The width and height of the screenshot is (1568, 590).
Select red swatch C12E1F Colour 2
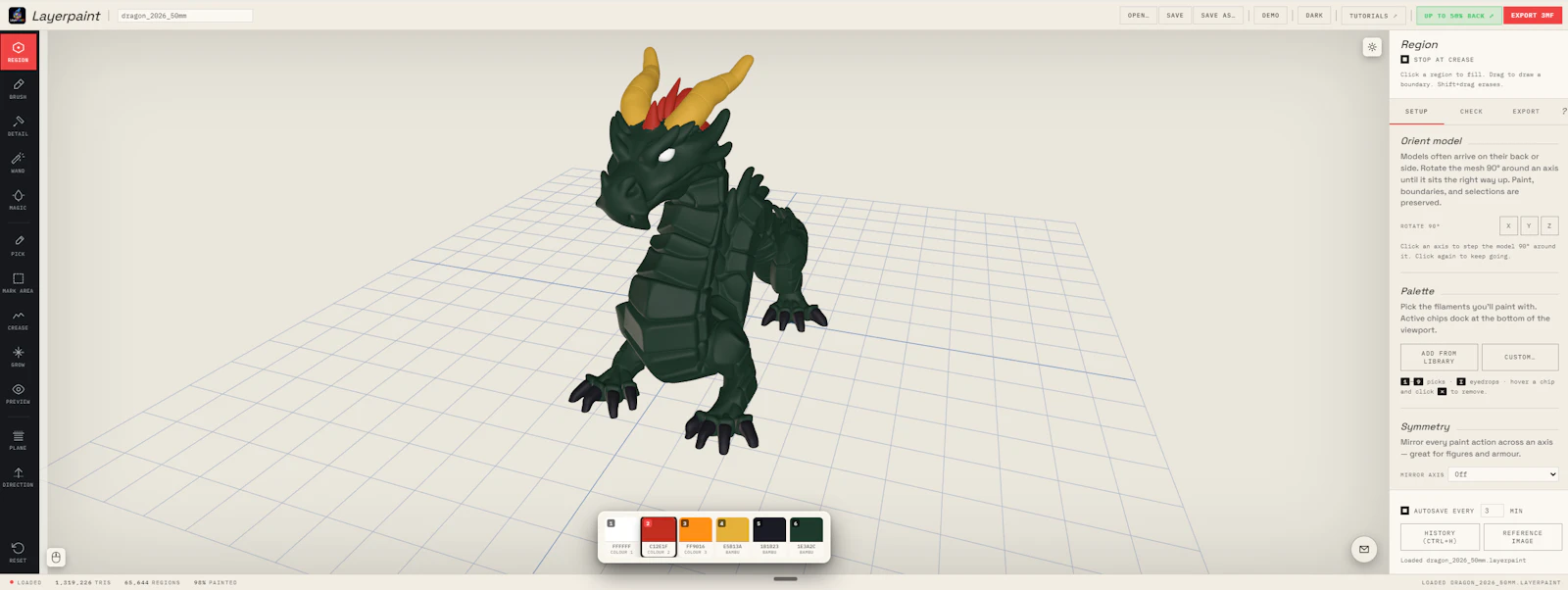point(659,537)
